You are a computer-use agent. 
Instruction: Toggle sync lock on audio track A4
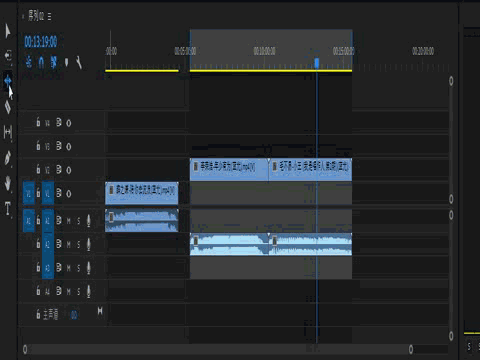point(59,291)
